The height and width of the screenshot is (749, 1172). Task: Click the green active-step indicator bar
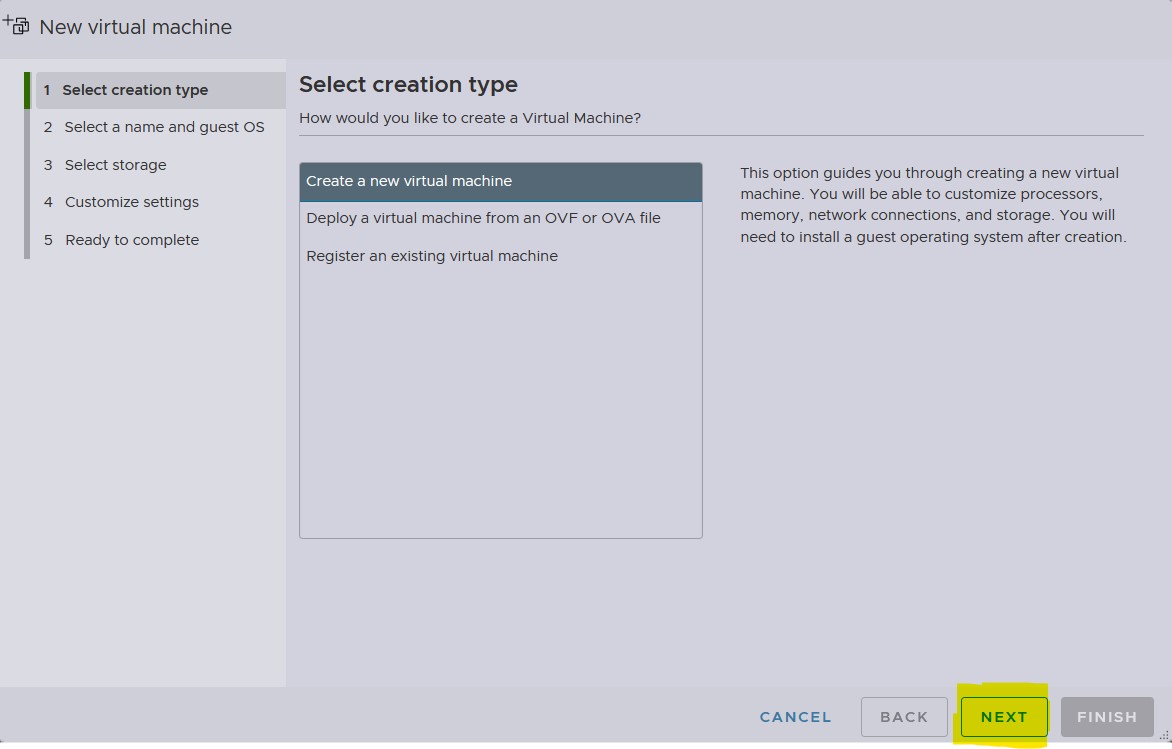27,90
